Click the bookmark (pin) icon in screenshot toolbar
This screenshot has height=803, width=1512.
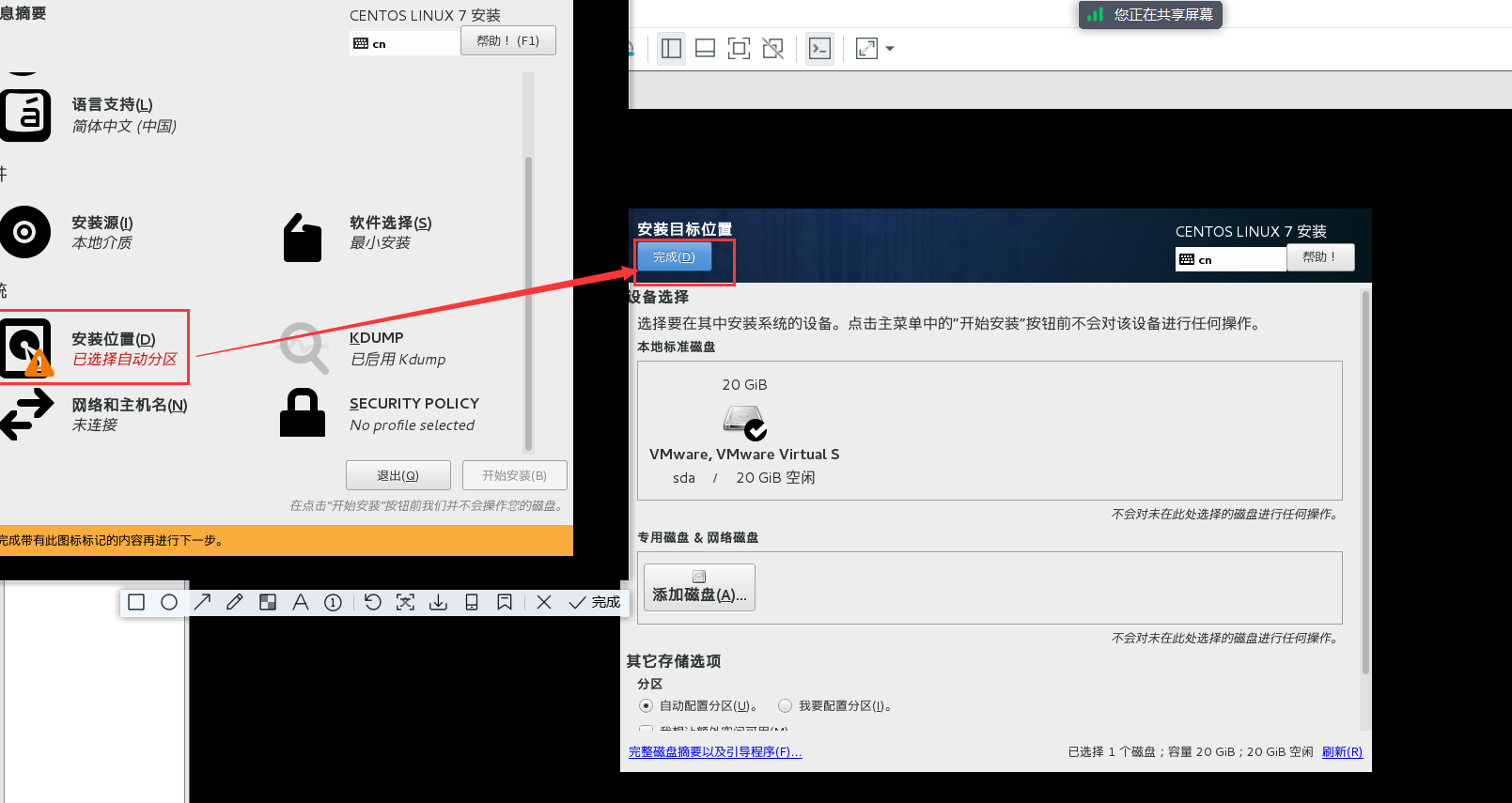[505, 602]
